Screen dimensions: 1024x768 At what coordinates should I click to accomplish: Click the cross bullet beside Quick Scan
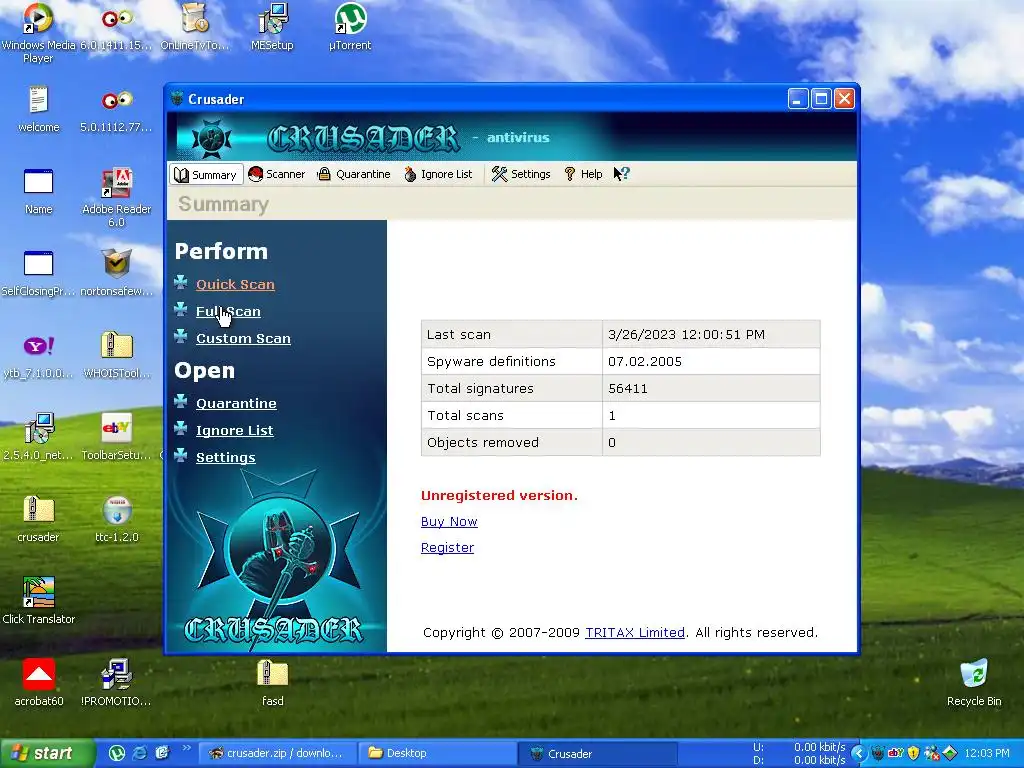pyautogui.click(x=181, y=282)
